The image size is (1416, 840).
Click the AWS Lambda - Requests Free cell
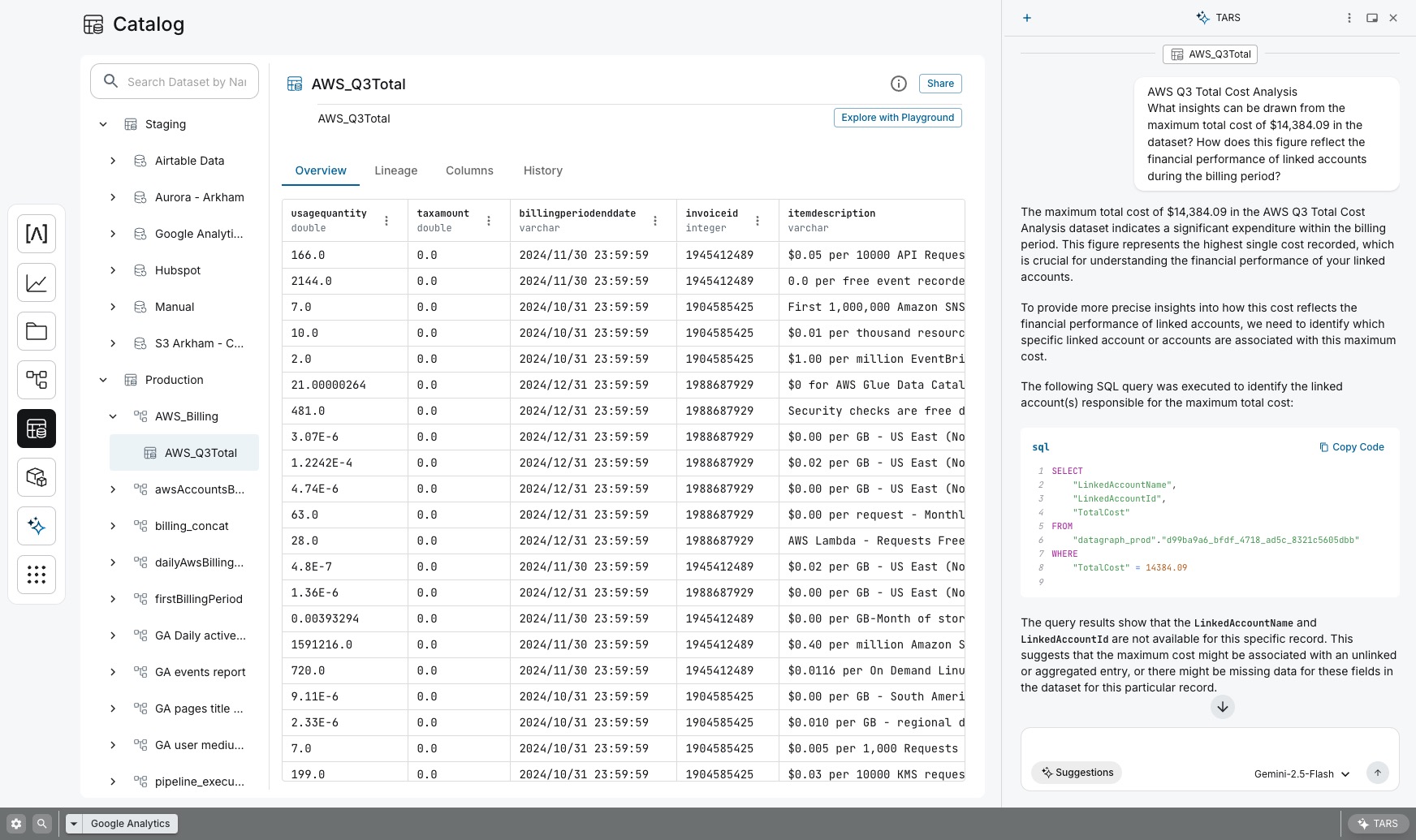tap(871, 541)
